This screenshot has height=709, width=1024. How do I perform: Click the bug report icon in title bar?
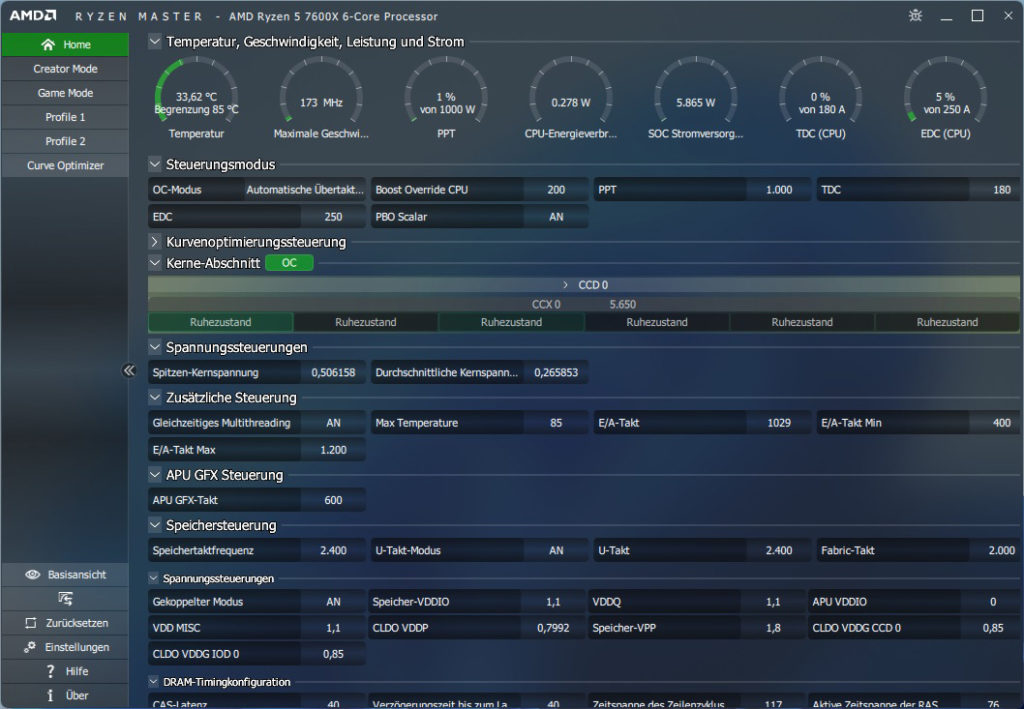pos(915,16)
